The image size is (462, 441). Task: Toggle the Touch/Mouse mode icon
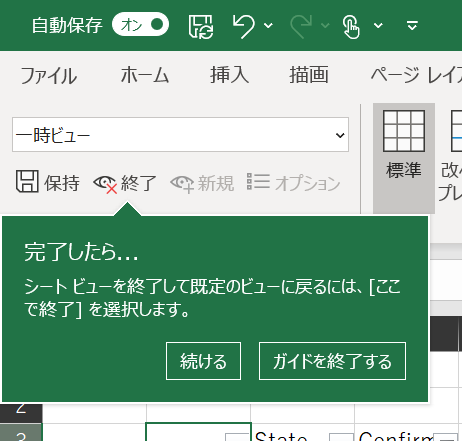351,26
